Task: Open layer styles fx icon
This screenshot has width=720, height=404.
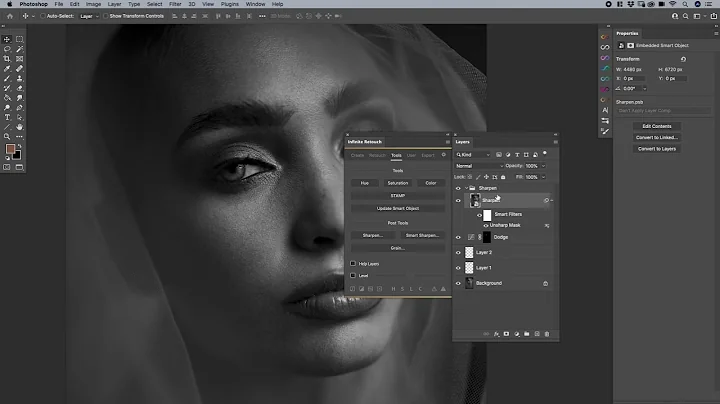Action: pos(496,334)
